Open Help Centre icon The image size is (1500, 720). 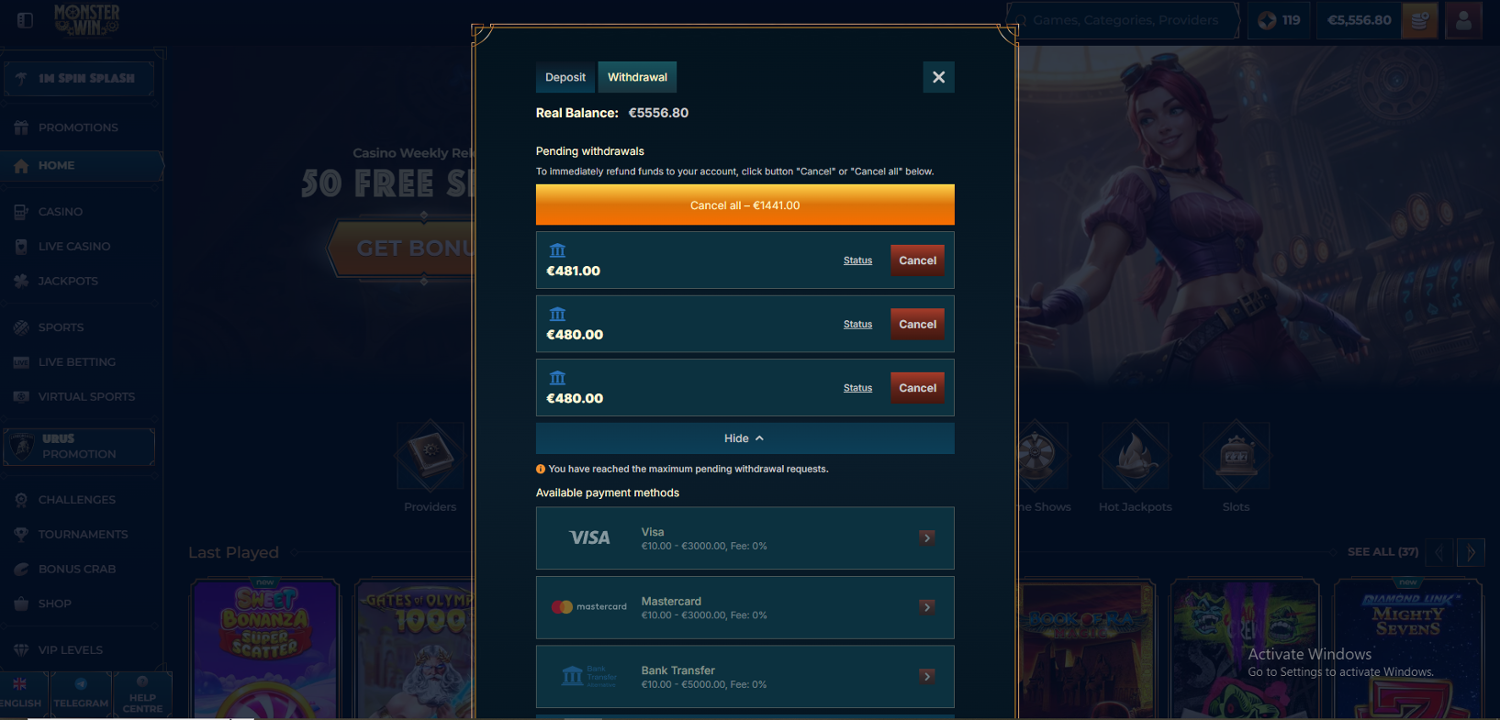pyautogui.click(x=142, y=695)
